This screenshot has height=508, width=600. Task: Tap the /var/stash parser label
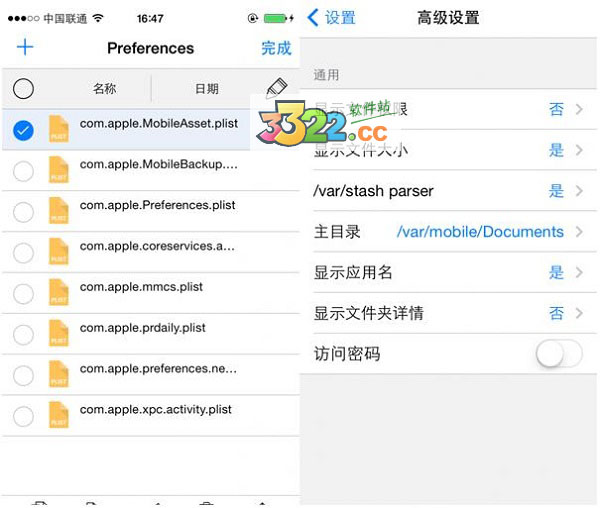373,191
